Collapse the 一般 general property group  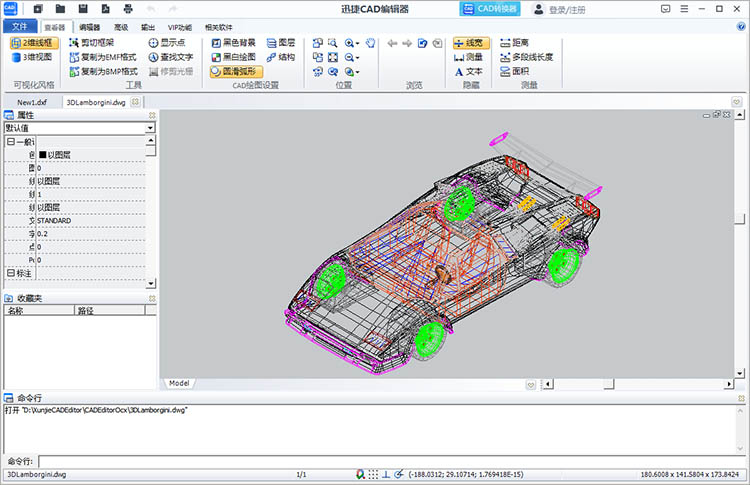pos(11,142)
